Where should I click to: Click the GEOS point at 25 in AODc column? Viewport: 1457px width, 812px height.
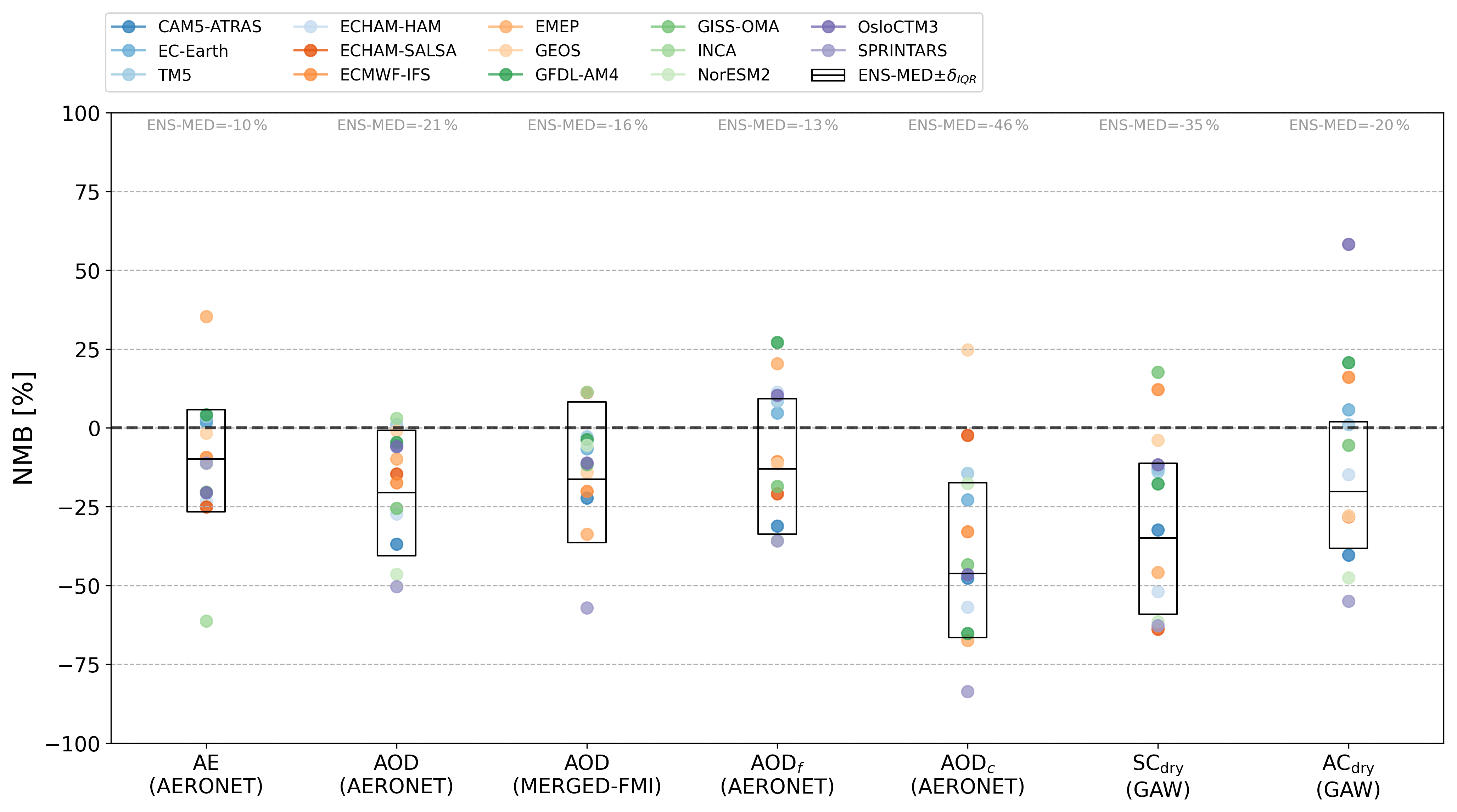(x=968, y=350)
